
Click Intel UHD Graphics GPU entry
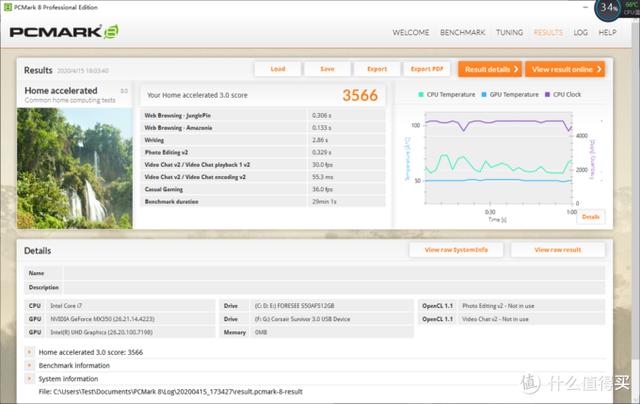coord(101,332)
